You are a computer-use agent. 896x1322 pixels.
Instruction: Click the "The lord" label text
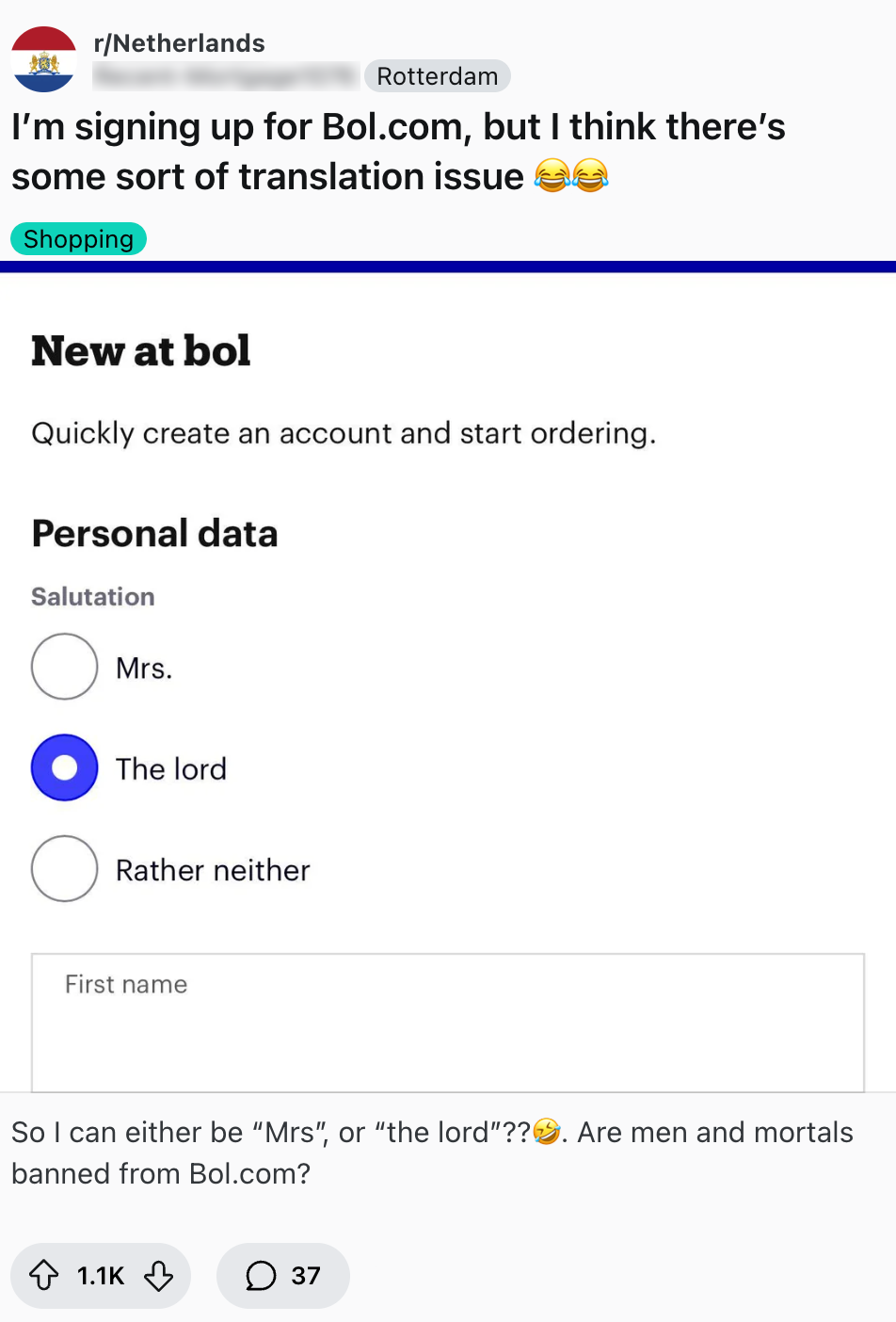171,769
